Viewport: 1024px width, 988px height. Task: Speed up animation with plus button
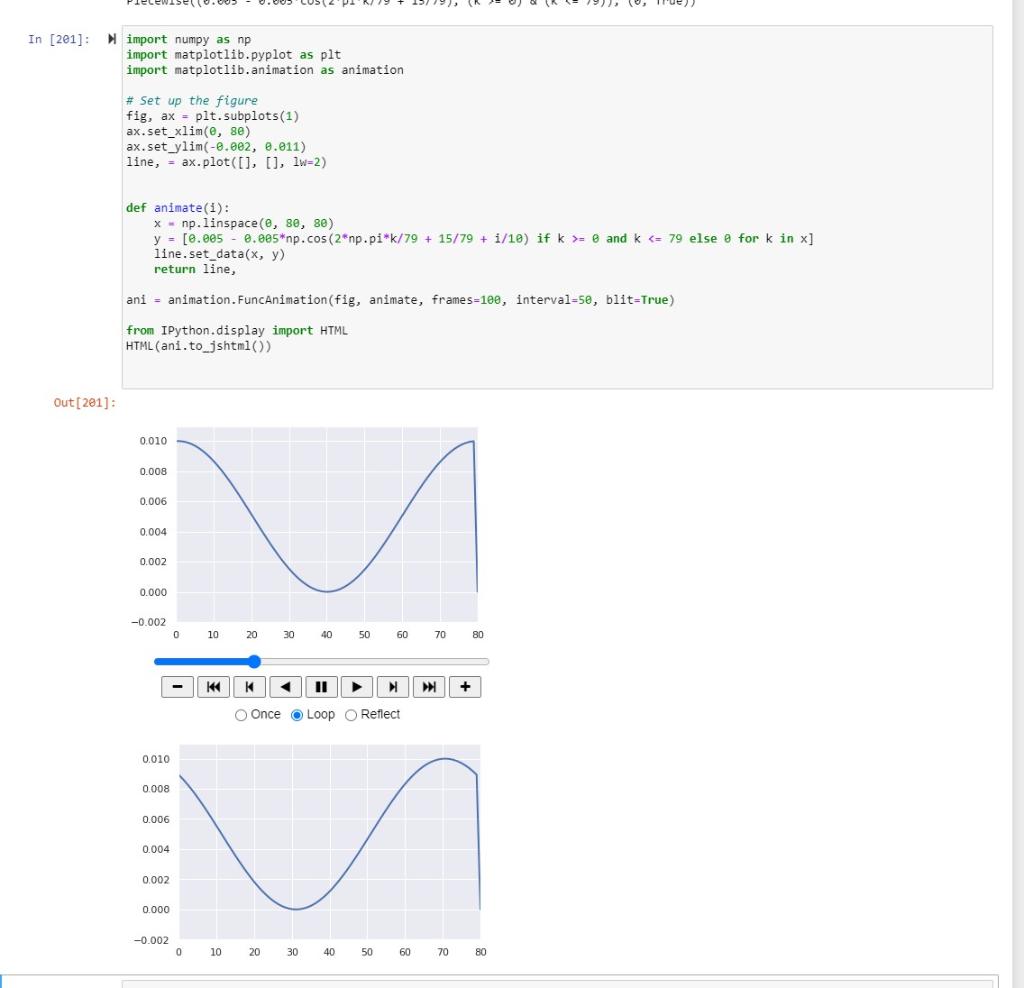tap(465, 687)
